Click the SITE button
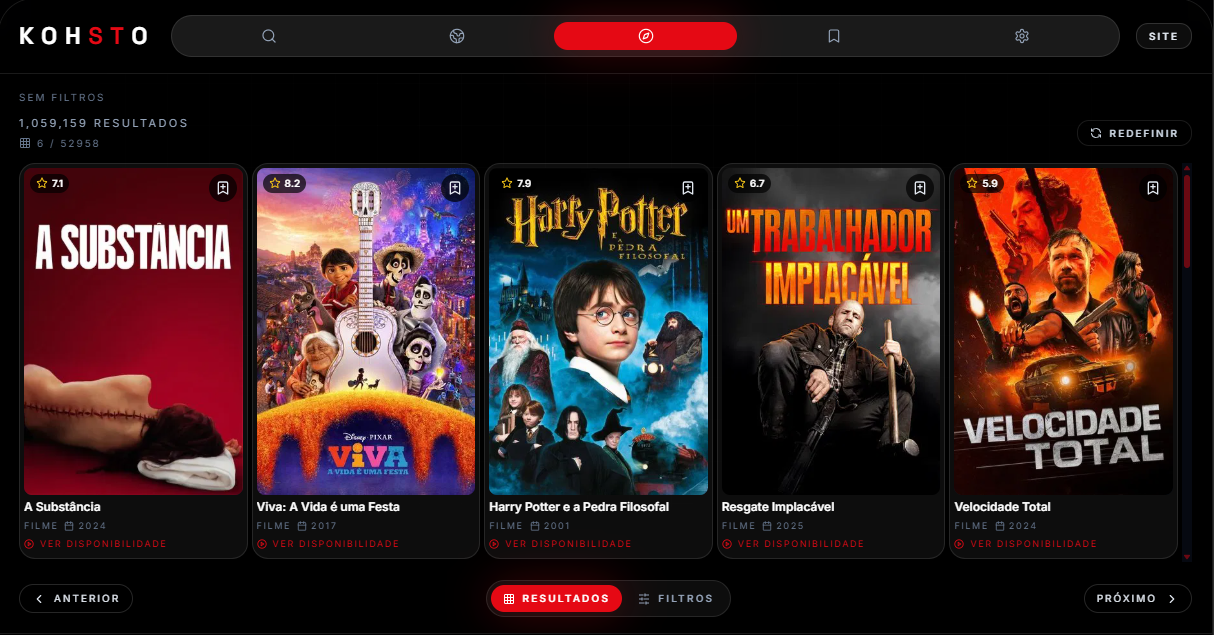 click(1163, 36)
